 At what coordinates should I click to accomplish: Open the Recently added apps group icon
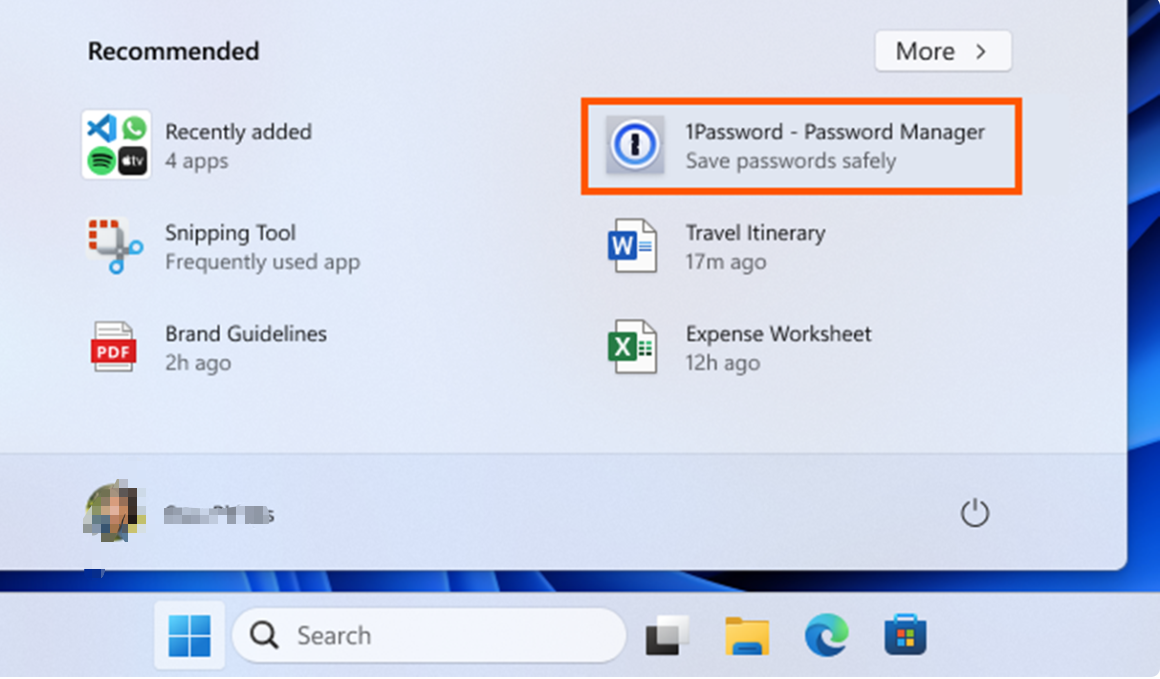pos(116,145)
